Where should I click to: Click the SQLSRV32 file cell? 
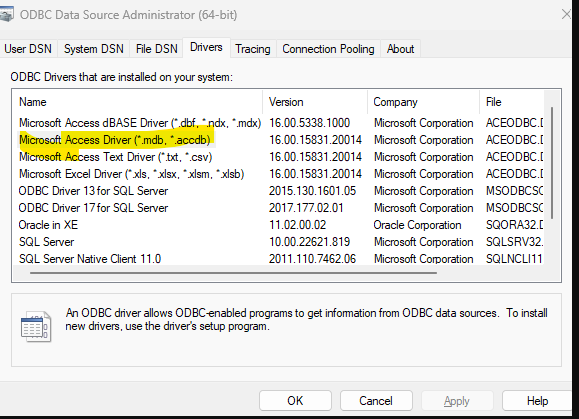514,242
